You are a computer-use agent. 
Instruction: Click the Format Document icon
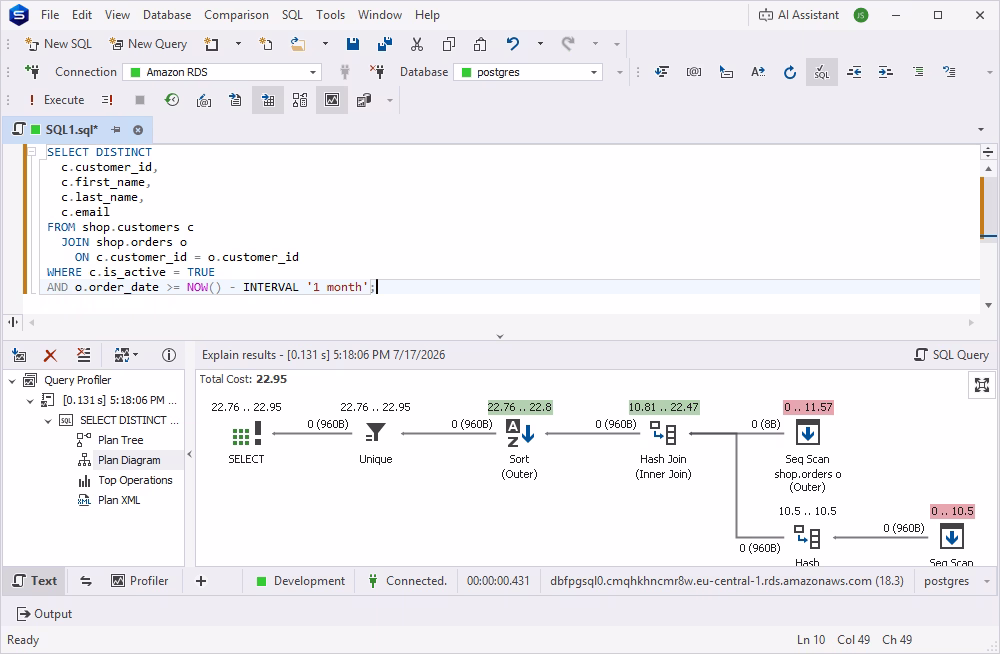click(x=662, y=72)
